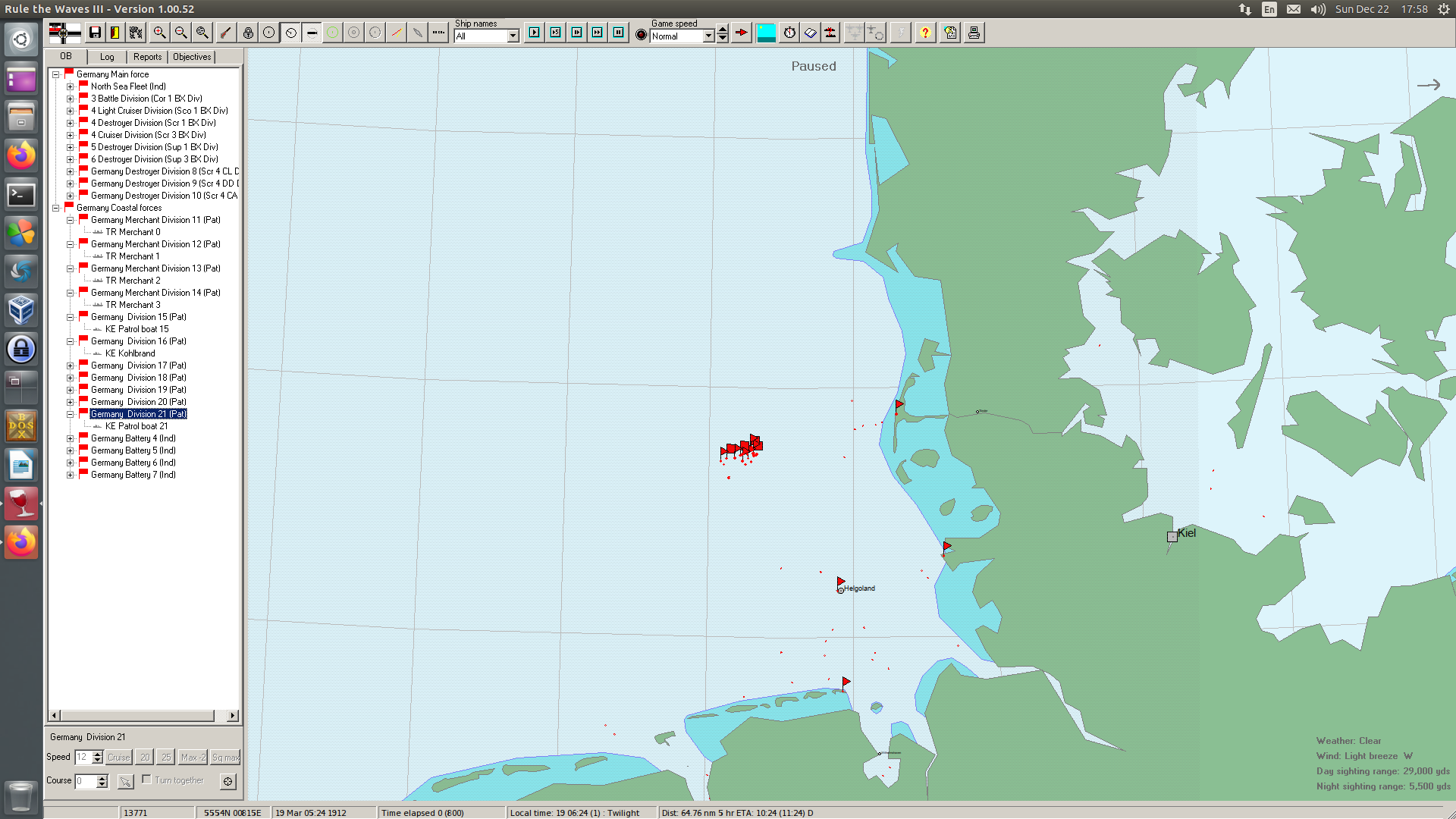The image size is (1456, 819).
Task: Click the Cruise speed button
Action: tap(119, 757)
